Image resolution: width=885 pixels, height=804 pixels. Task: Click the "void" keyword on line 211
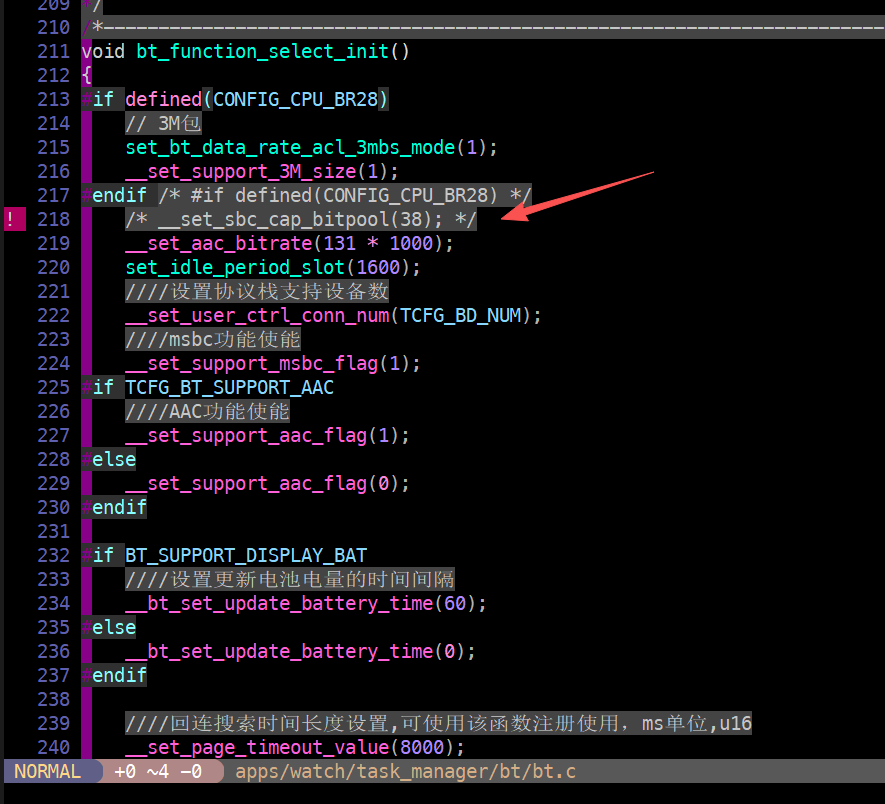pos(103,51)
